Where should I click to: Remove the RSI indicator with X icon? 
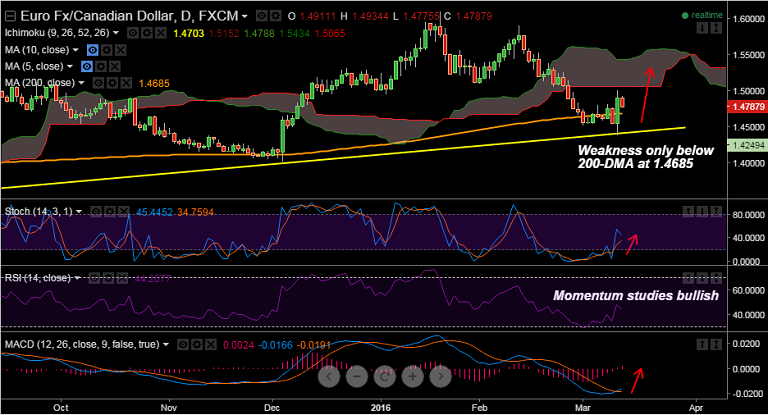coord(122,278)
